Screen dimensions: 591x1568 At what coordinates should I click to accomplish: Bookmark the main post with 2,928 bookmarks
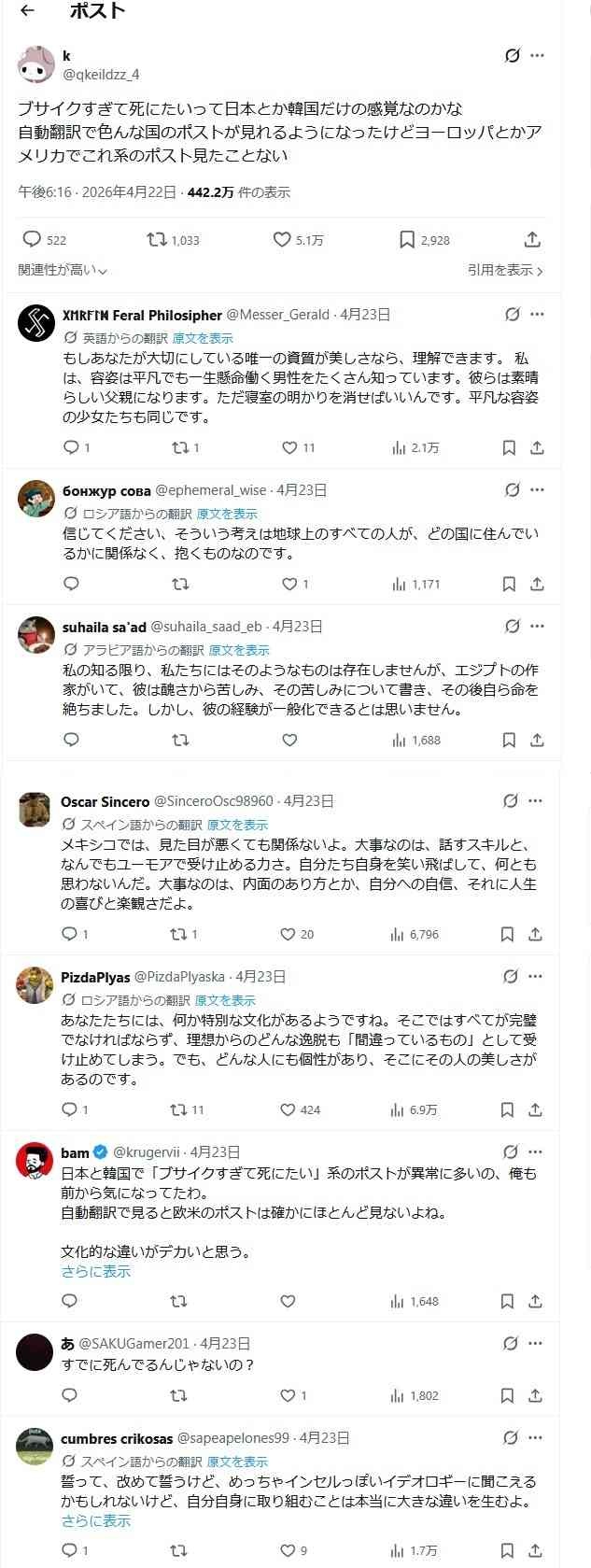(x=407, y=240)
